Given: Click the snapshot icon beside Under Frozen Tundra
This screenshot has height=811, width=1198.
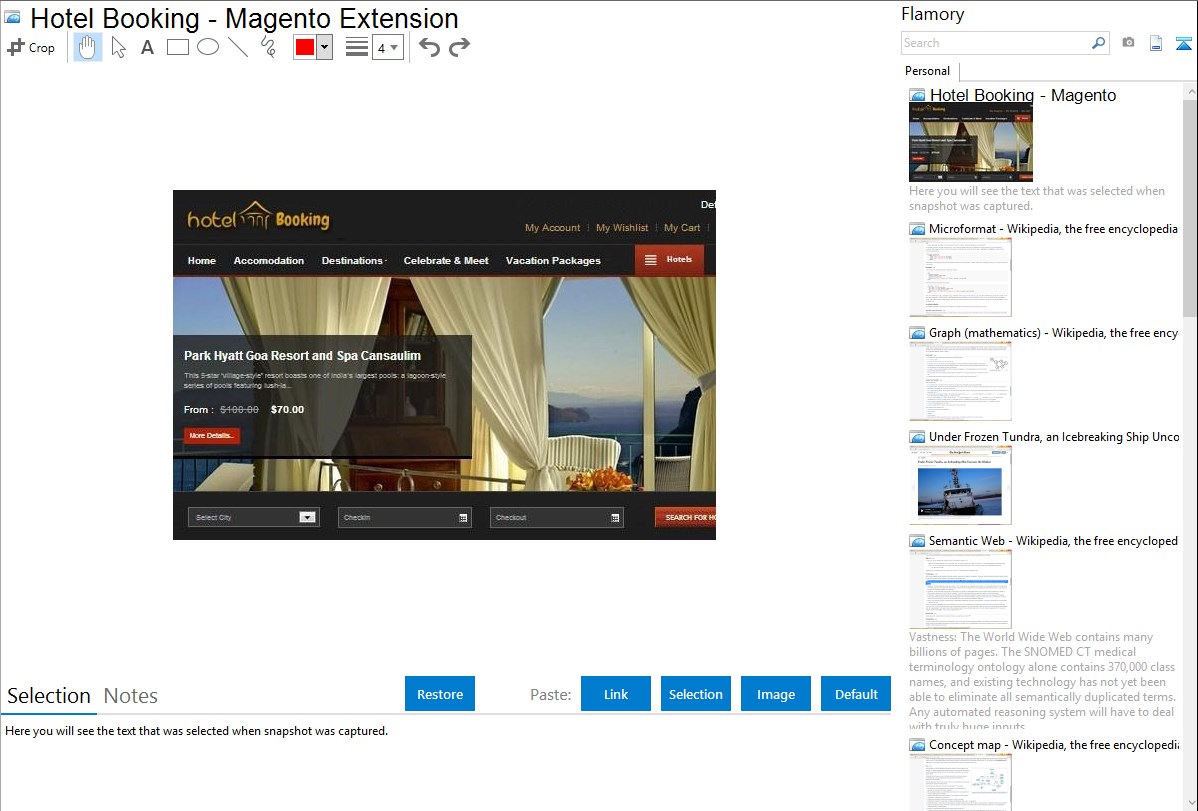Looking at the screenshot, I should [x=917, y=436].
